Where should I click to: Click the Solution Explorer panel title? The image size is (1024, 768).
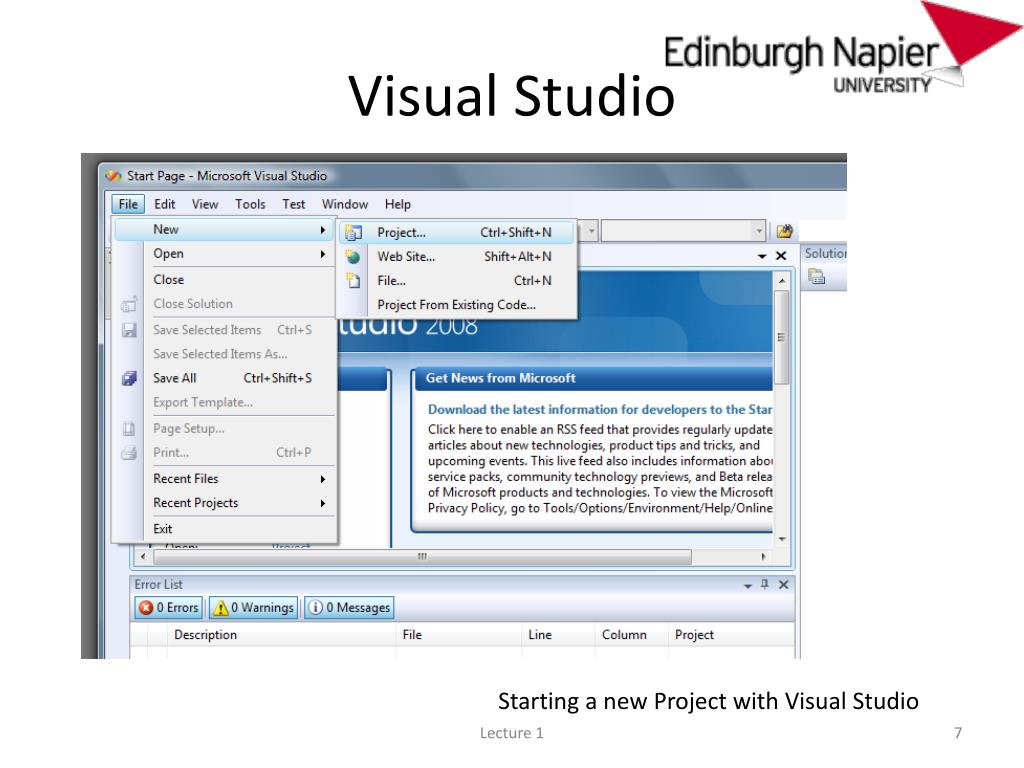825,253
